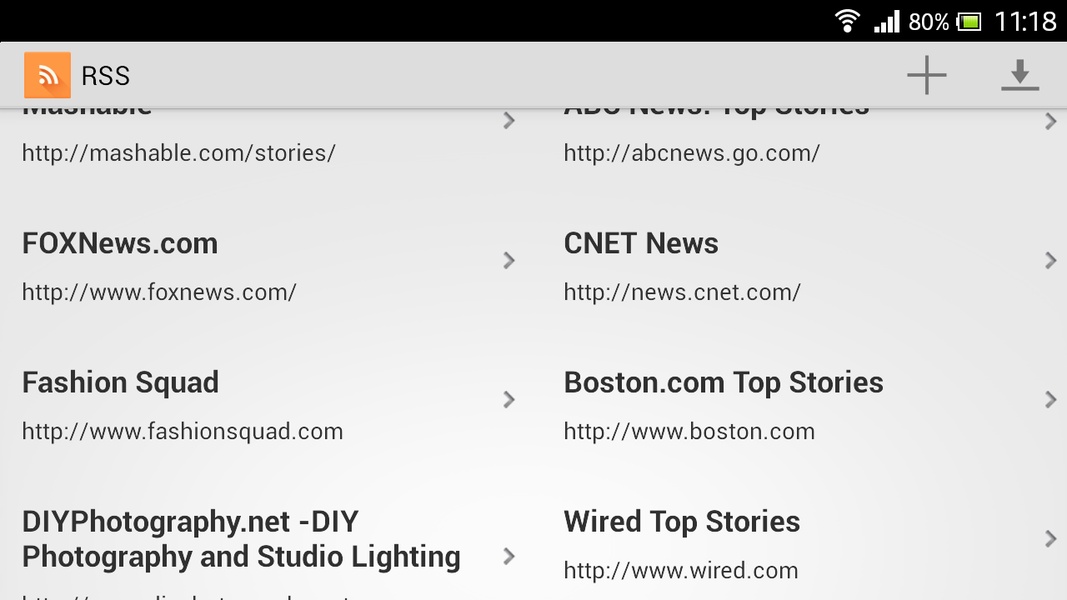Image resolution: width=1067 pixels, height=600 pixels.
Task: Open the ABC News chevron arrow
Action: click(1051, 120)
